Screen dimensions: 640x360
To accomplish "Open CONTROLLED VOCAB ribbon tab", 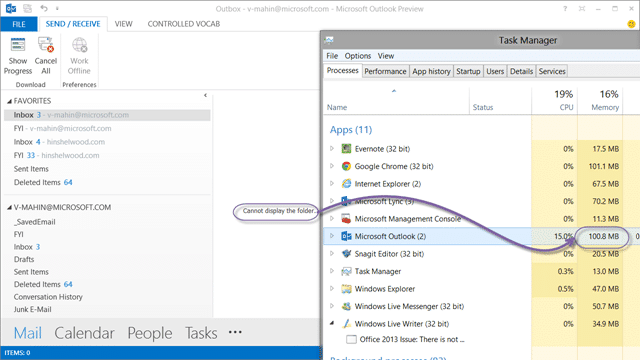I will (184, 24).
